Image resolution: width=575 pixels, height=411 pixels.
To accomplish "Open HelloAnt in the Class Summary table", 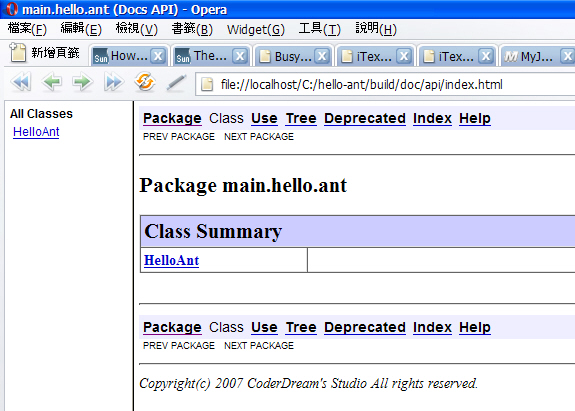I will [171, 260].
